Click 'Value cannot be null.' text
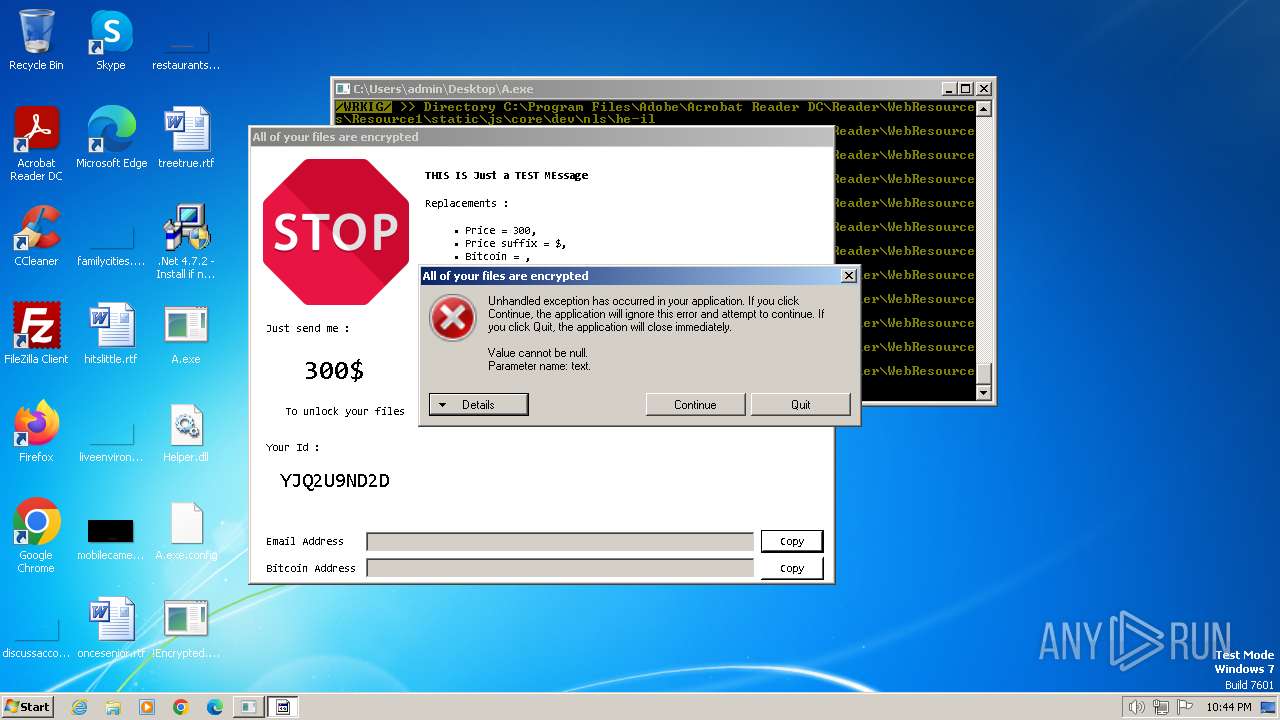The height and width of the screenshot is (720, 1280). 538,353
